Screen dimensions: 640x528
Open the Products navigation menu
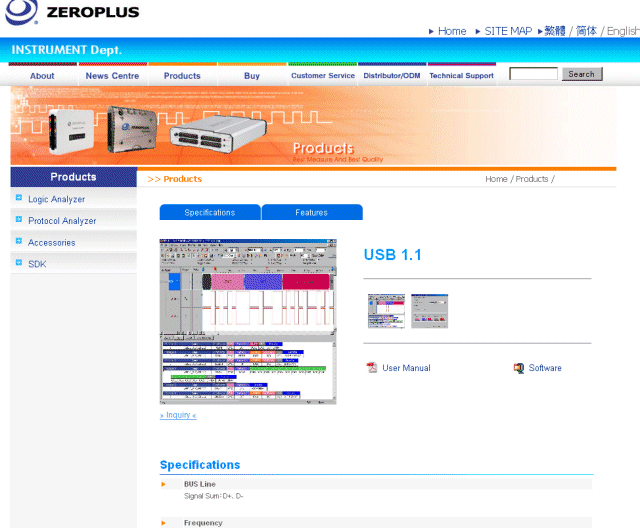click(x=182, y=76)
